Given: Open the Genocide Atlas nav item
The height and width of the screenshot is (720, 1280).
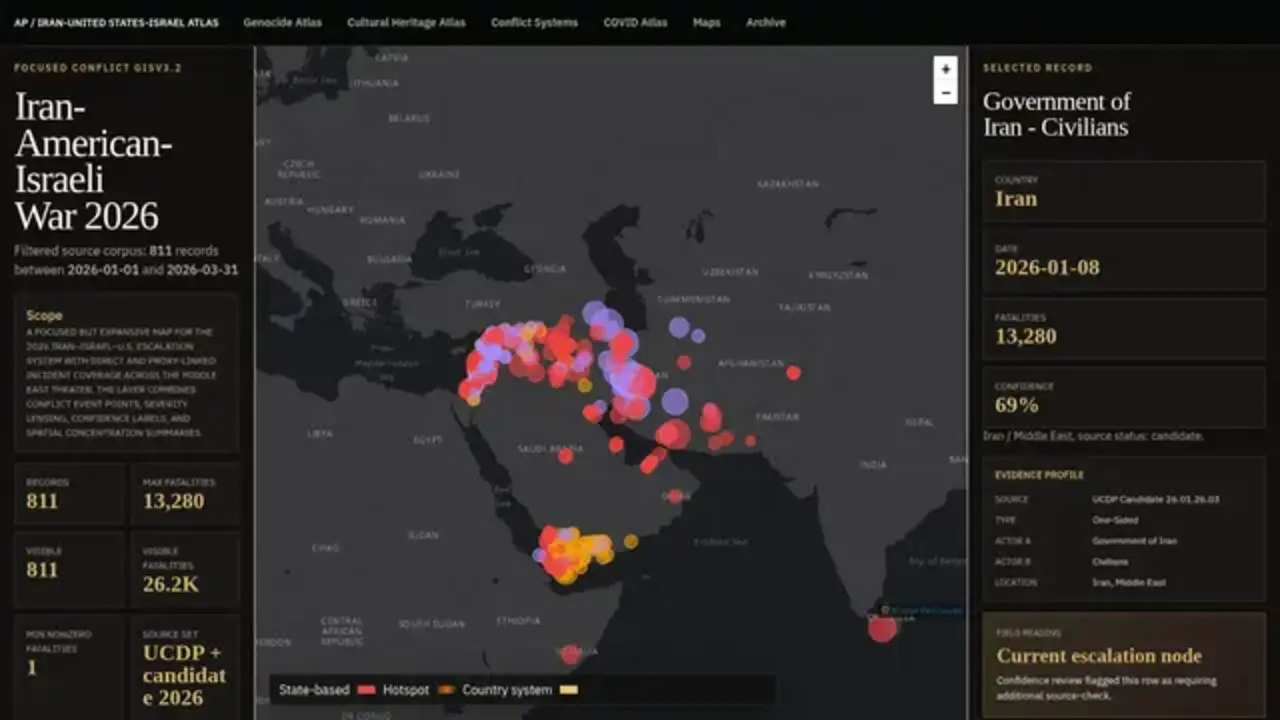Looking at the screenshot, I should tap(282, 22).
